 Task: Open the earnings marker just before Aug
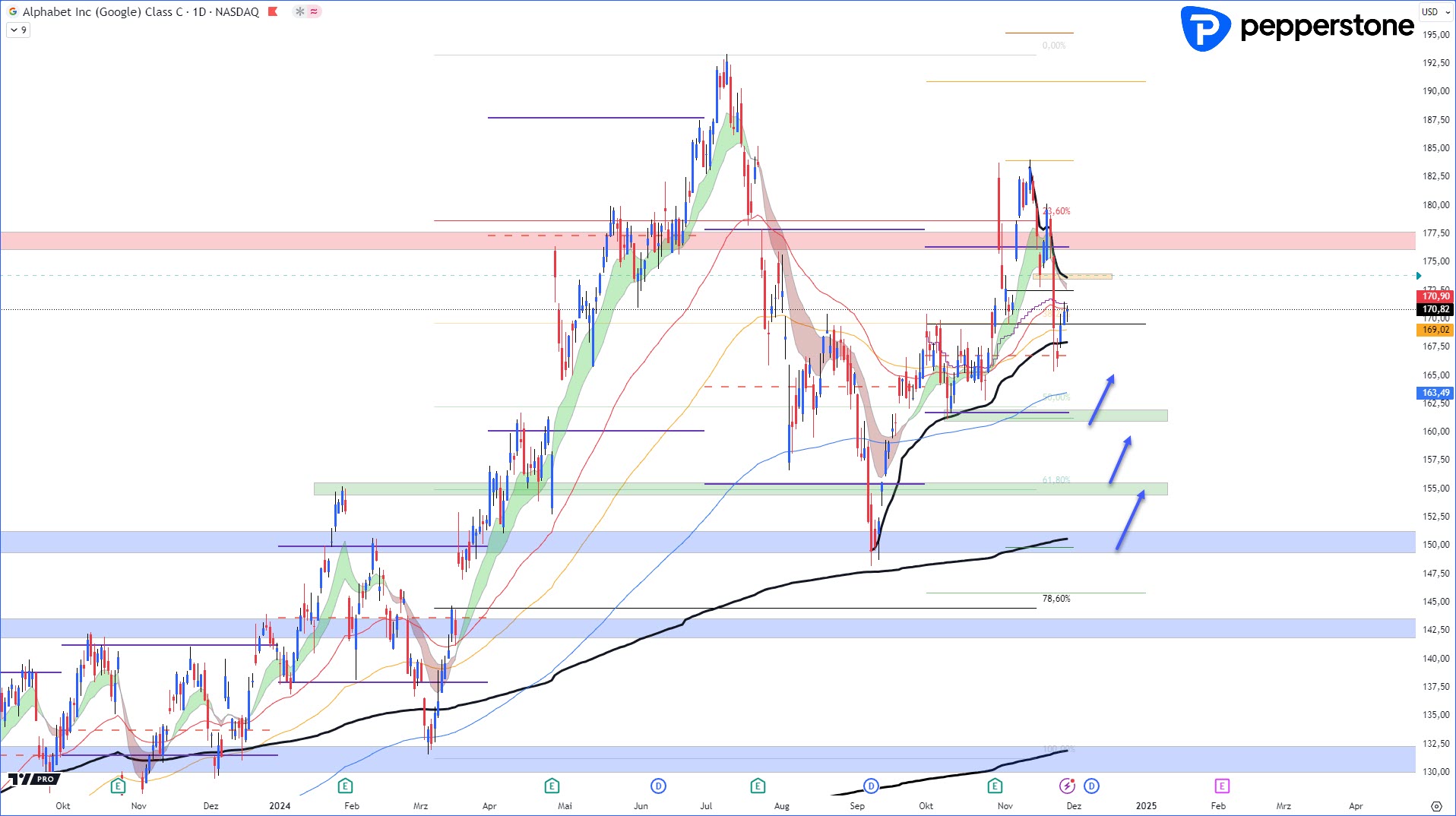(x=758, y=786)
